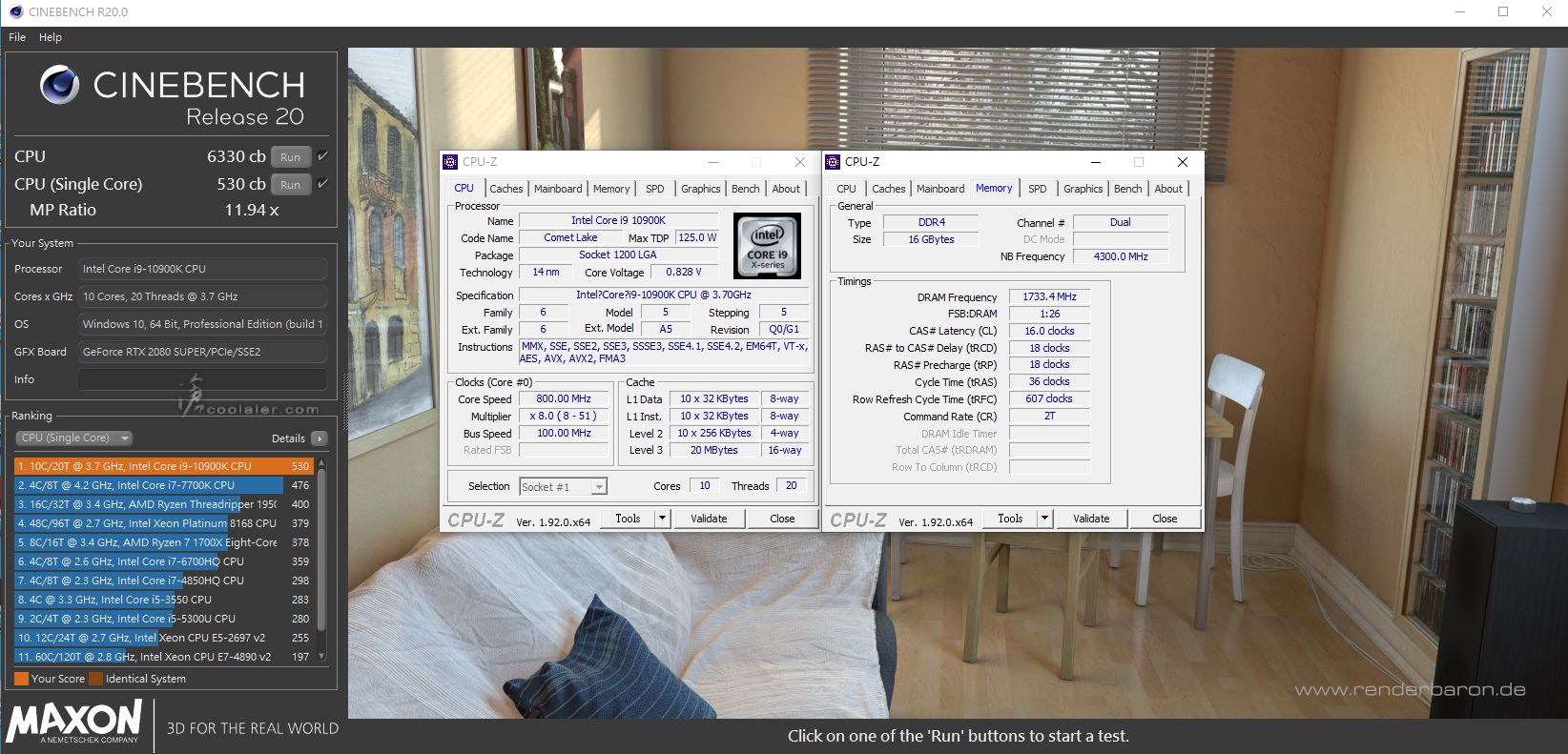The width and height of the screenshot is (1568, 754).
Task: Select ranking row Intel Core i7-6700HQ
Action: coord(164,561)
